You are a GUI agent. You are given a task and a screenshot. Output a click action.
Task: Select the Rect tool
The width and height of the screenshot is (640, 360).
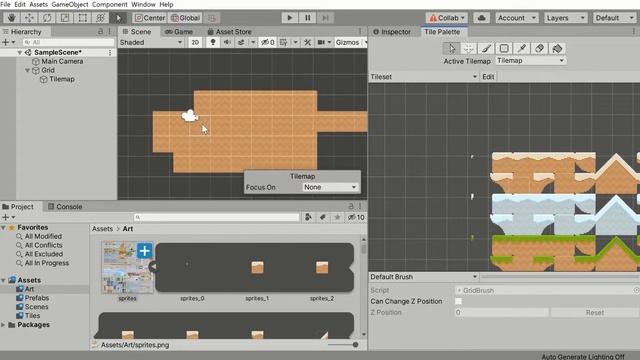[x=83, y=18]
